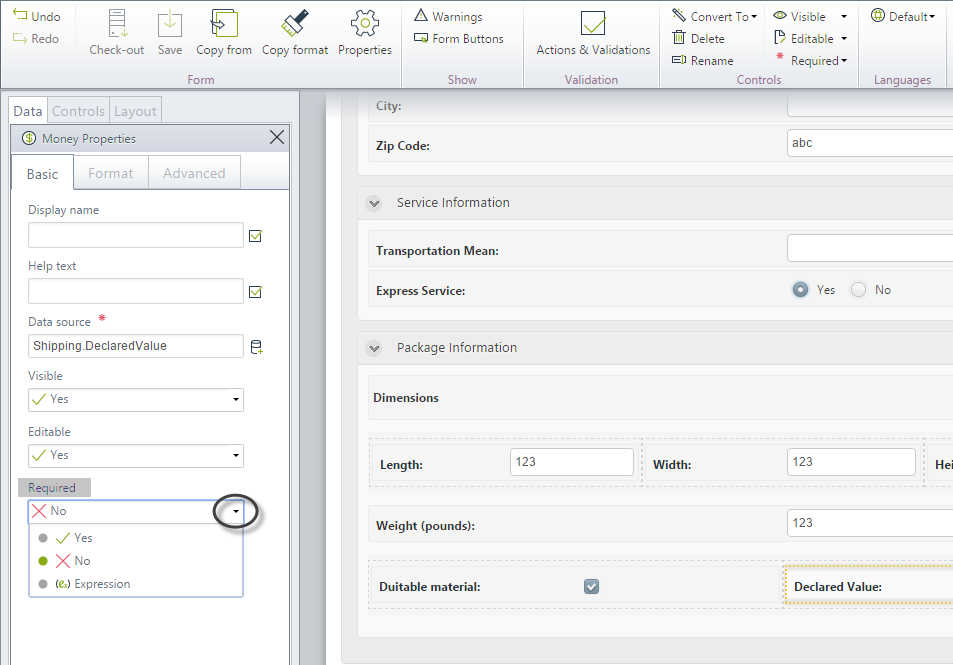This screenshot has height=665, width=953.
Task: Open the Visible property dropdown
Action: (x=136, y=399)
